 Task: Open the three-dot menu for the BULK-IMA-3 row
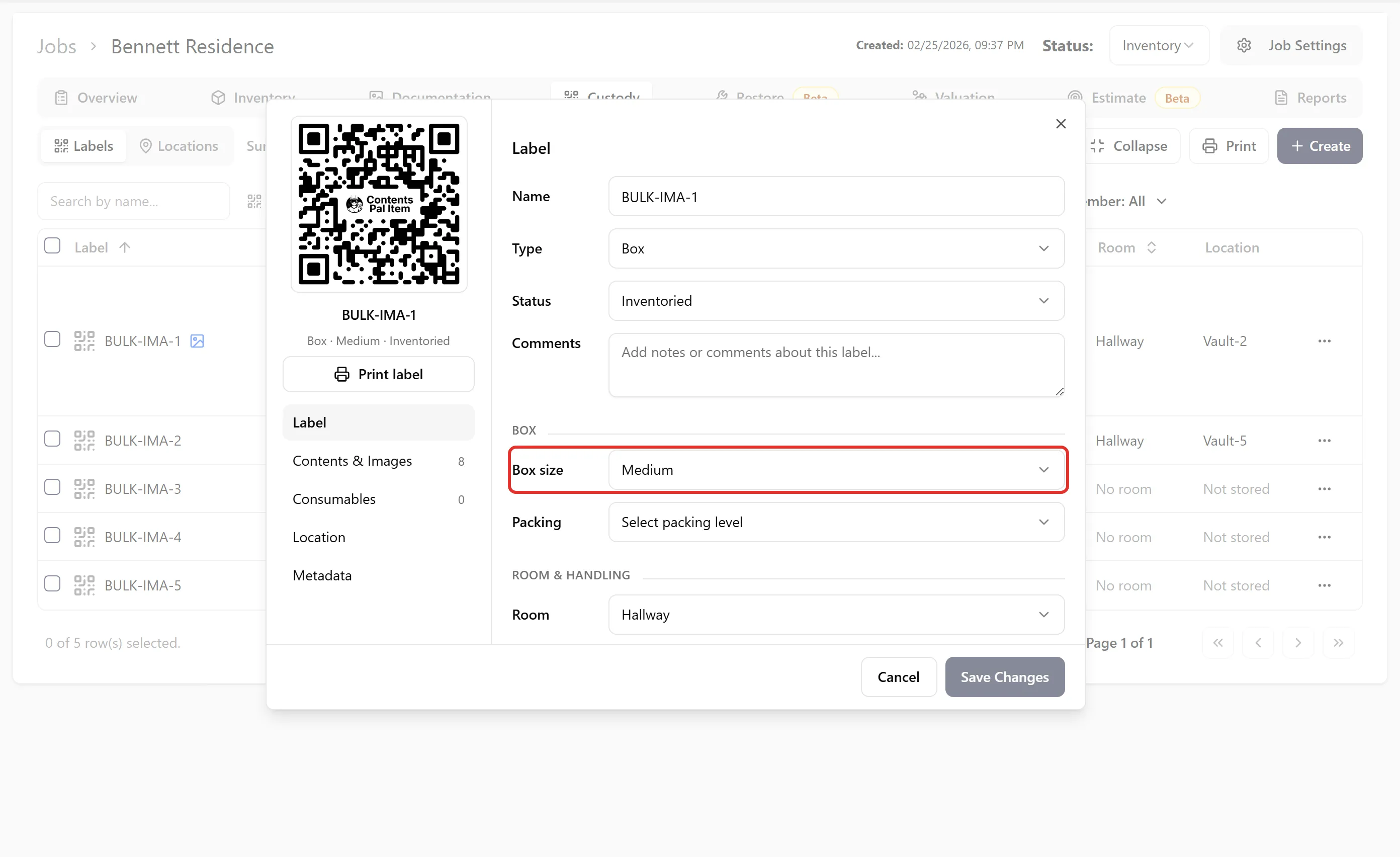1325,489
